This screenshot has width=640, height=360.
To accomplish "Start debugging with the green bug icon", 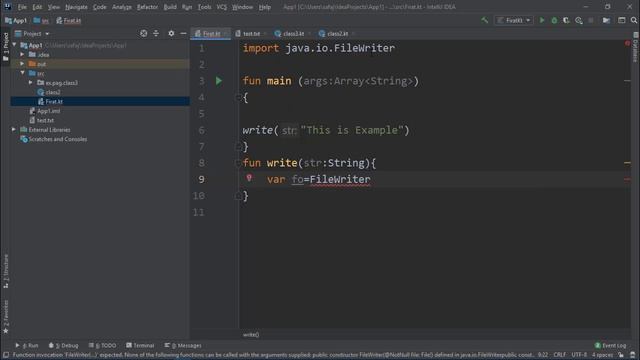I will 554,20.
